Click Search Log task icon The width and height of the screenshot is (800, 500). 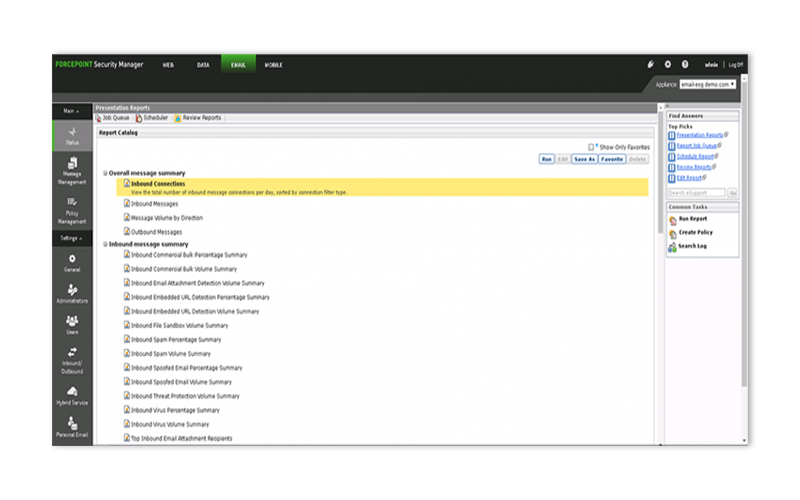(672, 247)
